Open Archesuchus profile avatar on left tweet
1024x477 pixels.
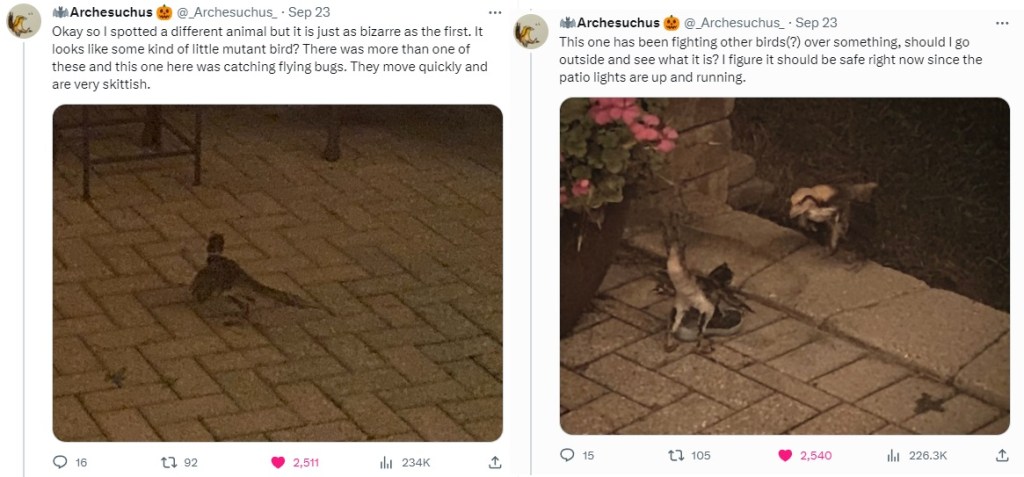(x=24, y=21)
